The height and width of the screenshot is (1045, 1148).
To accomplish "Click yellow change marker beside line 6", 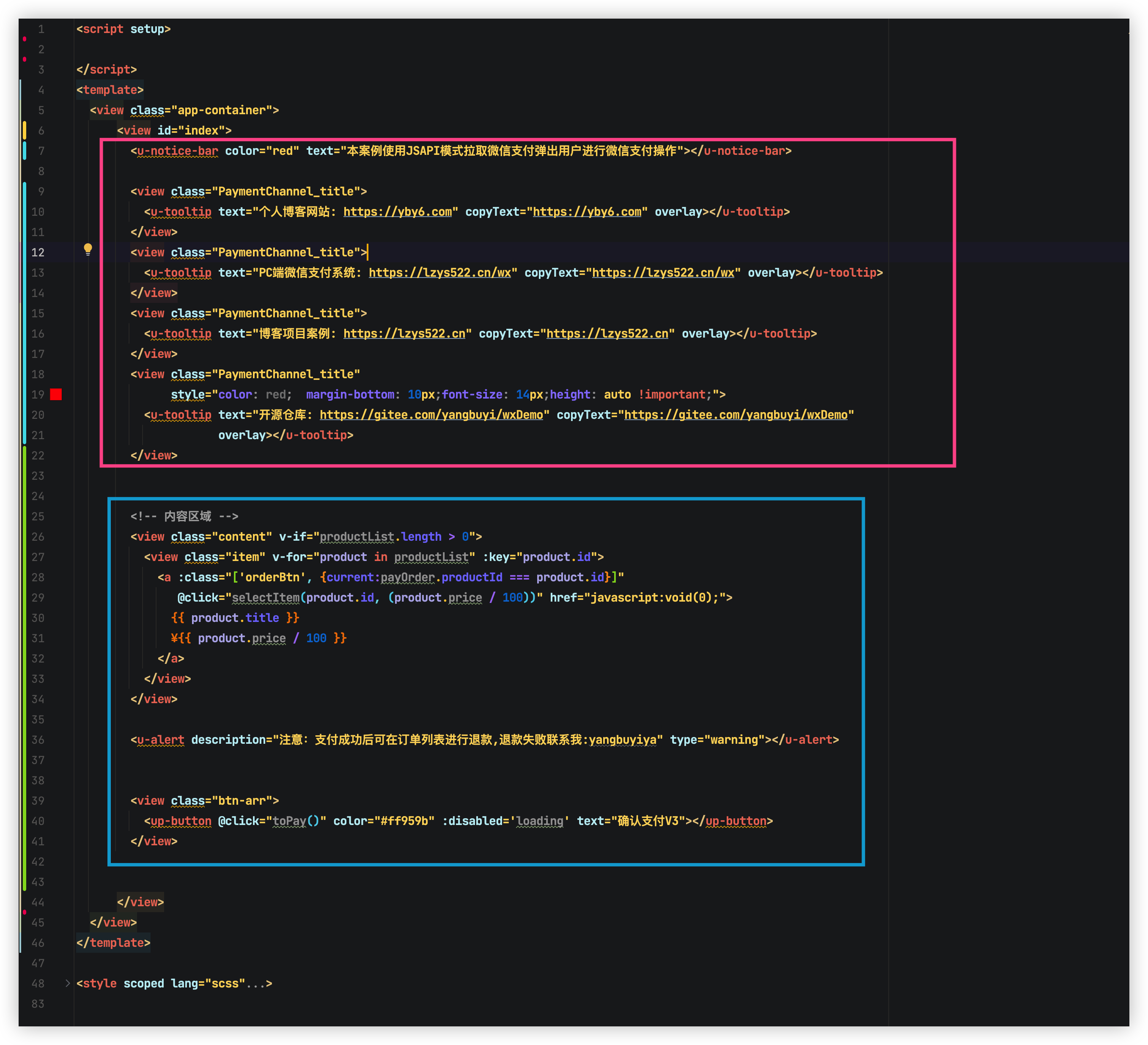I will (25, 130).
